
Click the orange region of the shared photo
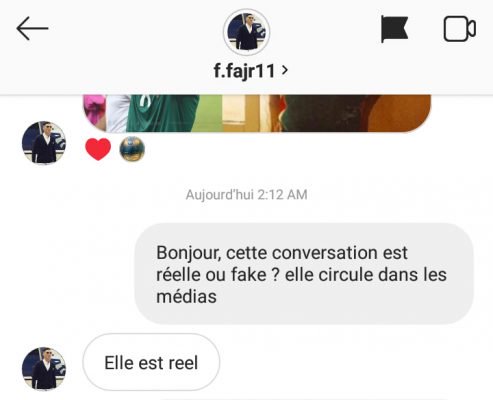398,113
